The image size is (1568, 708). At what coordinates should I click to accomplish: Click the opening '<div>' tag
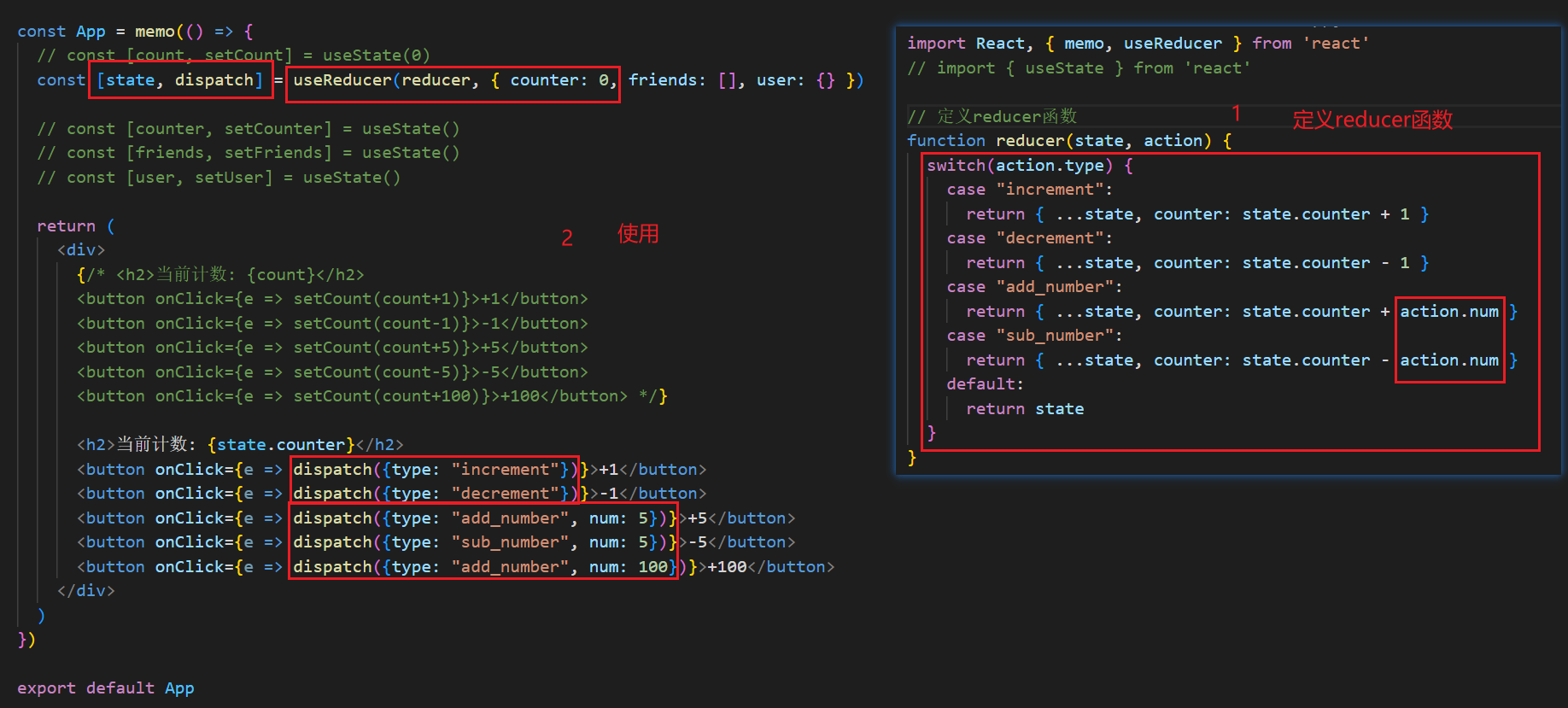(81, 250)
